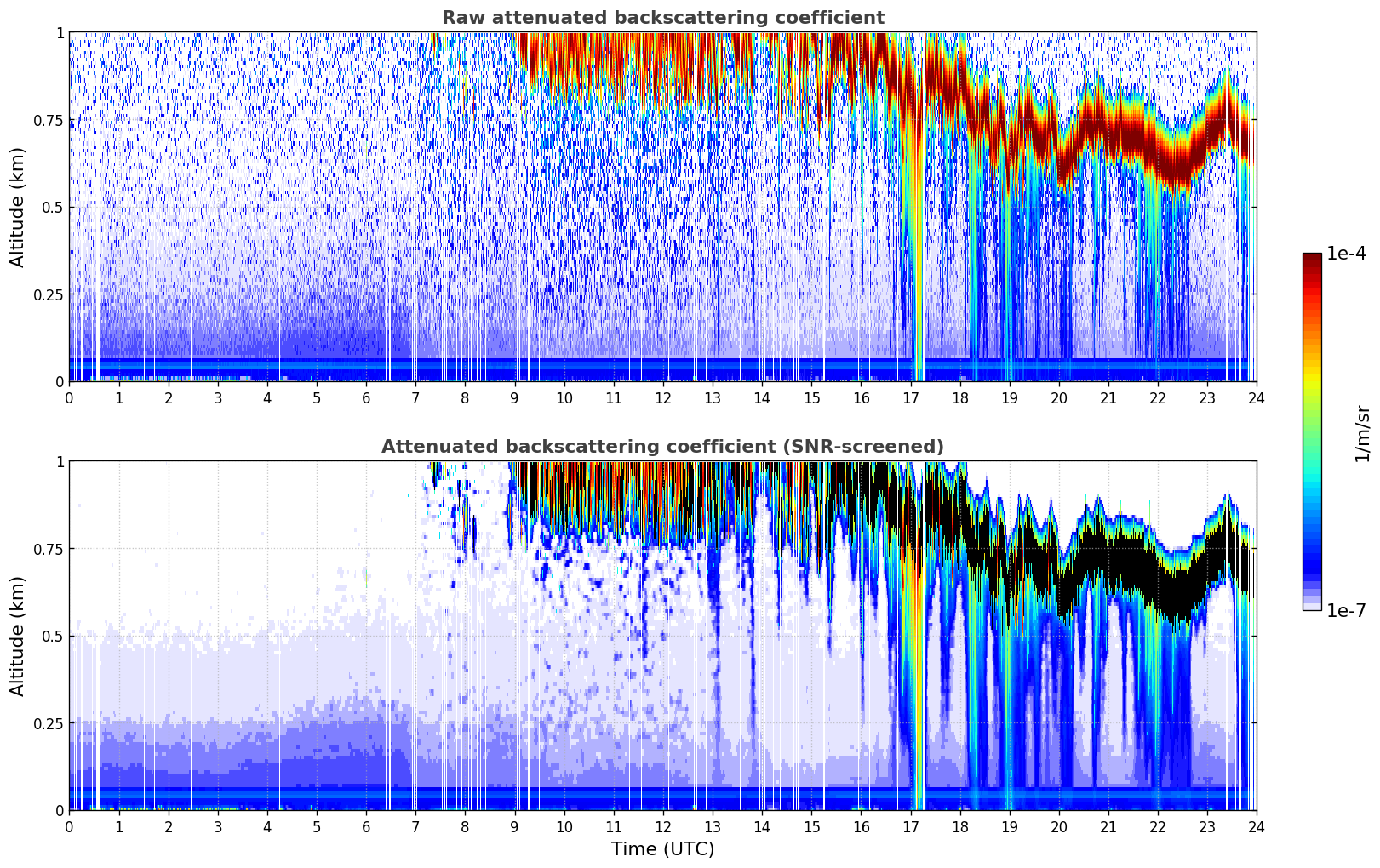Click the "11" time tick under the SNR-screened plot
Screen dimensions: 1380x868
click(614, 826)
